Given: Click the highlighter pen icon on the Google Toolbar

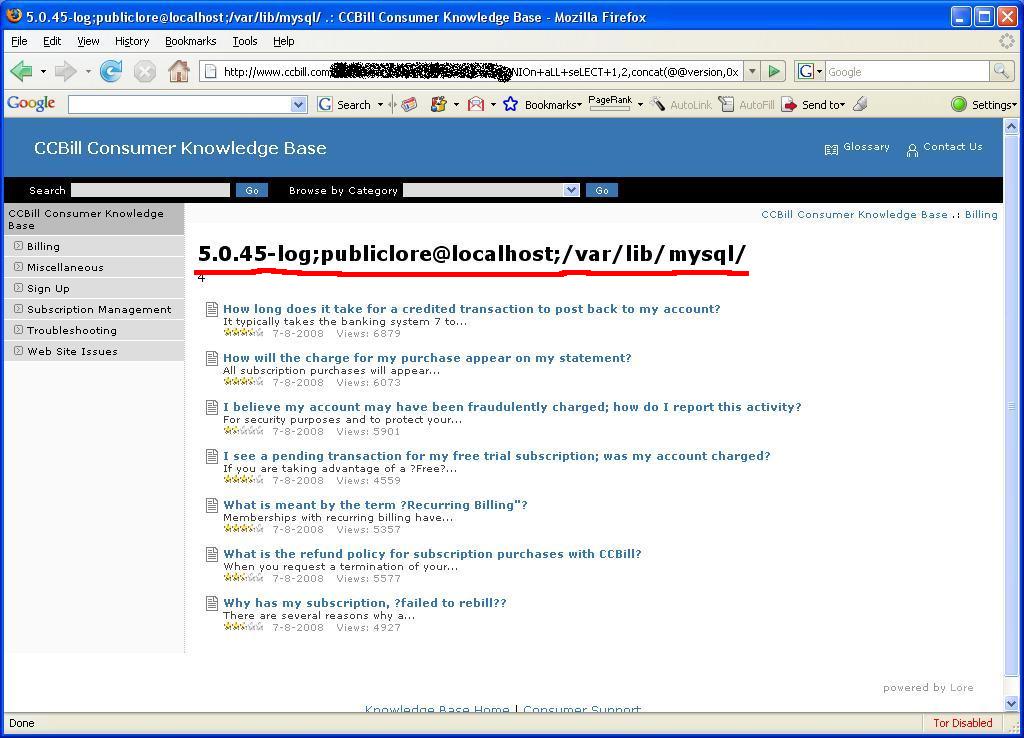Looking at the screenshot, I should pyautogui.click(x=861, y=104).
